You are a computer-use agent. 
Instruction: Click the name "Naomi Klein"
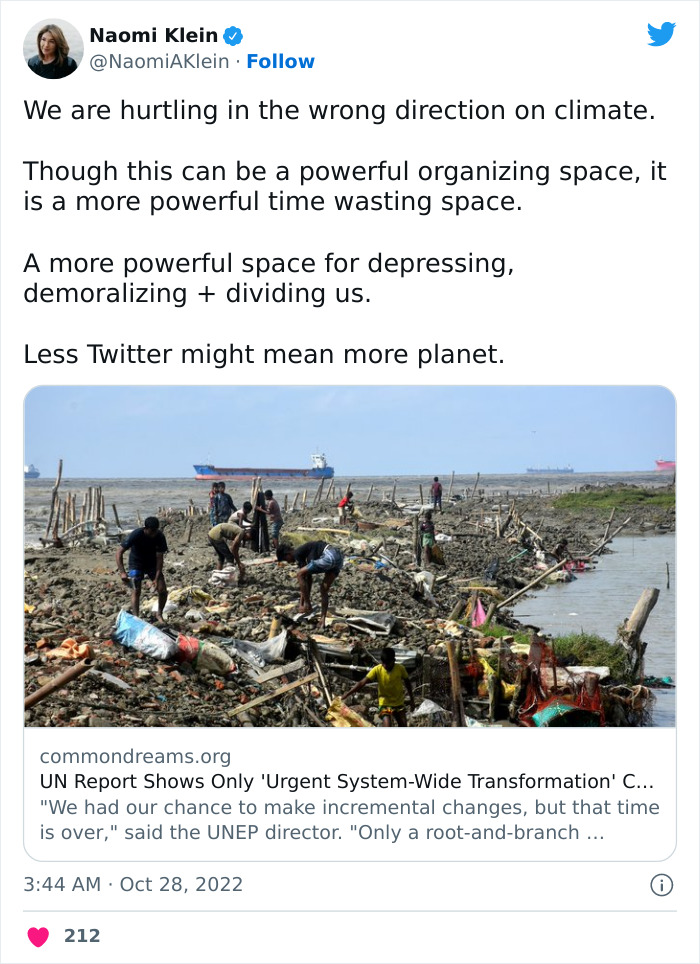pyautogui.click(x=155, y=33)
